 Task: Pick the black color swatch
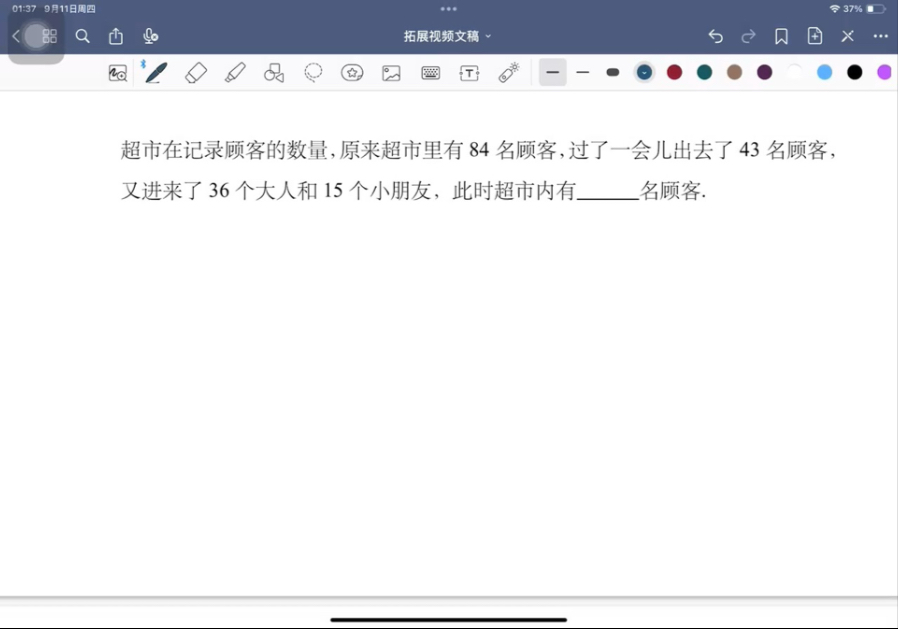[854, 72]
